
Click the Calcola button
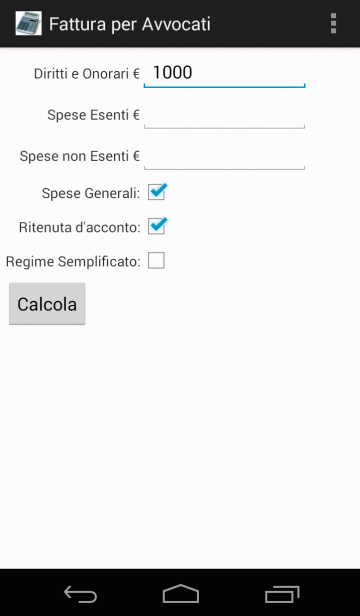(47, 304)
